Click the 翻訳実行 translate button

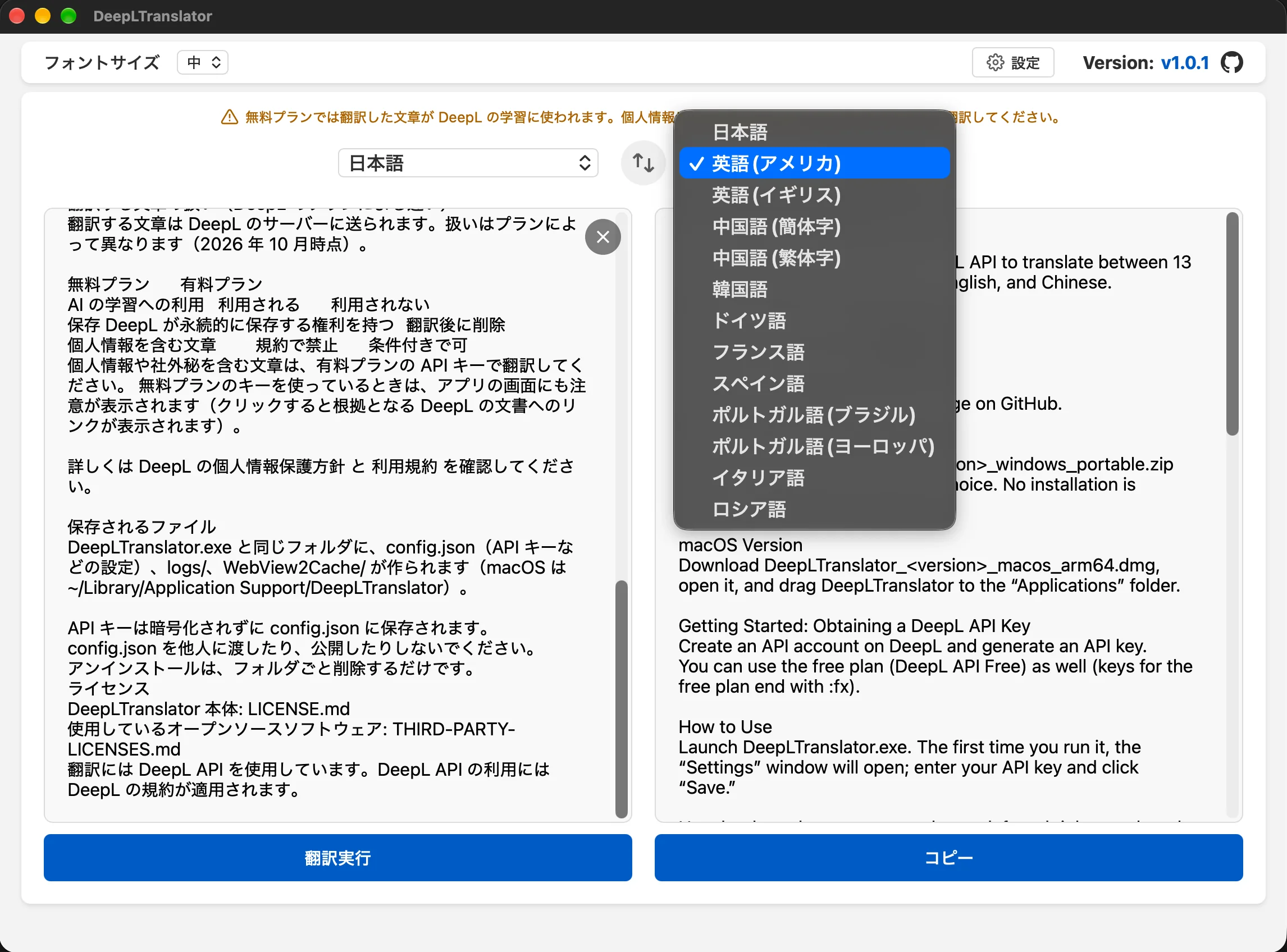point(337,858)
